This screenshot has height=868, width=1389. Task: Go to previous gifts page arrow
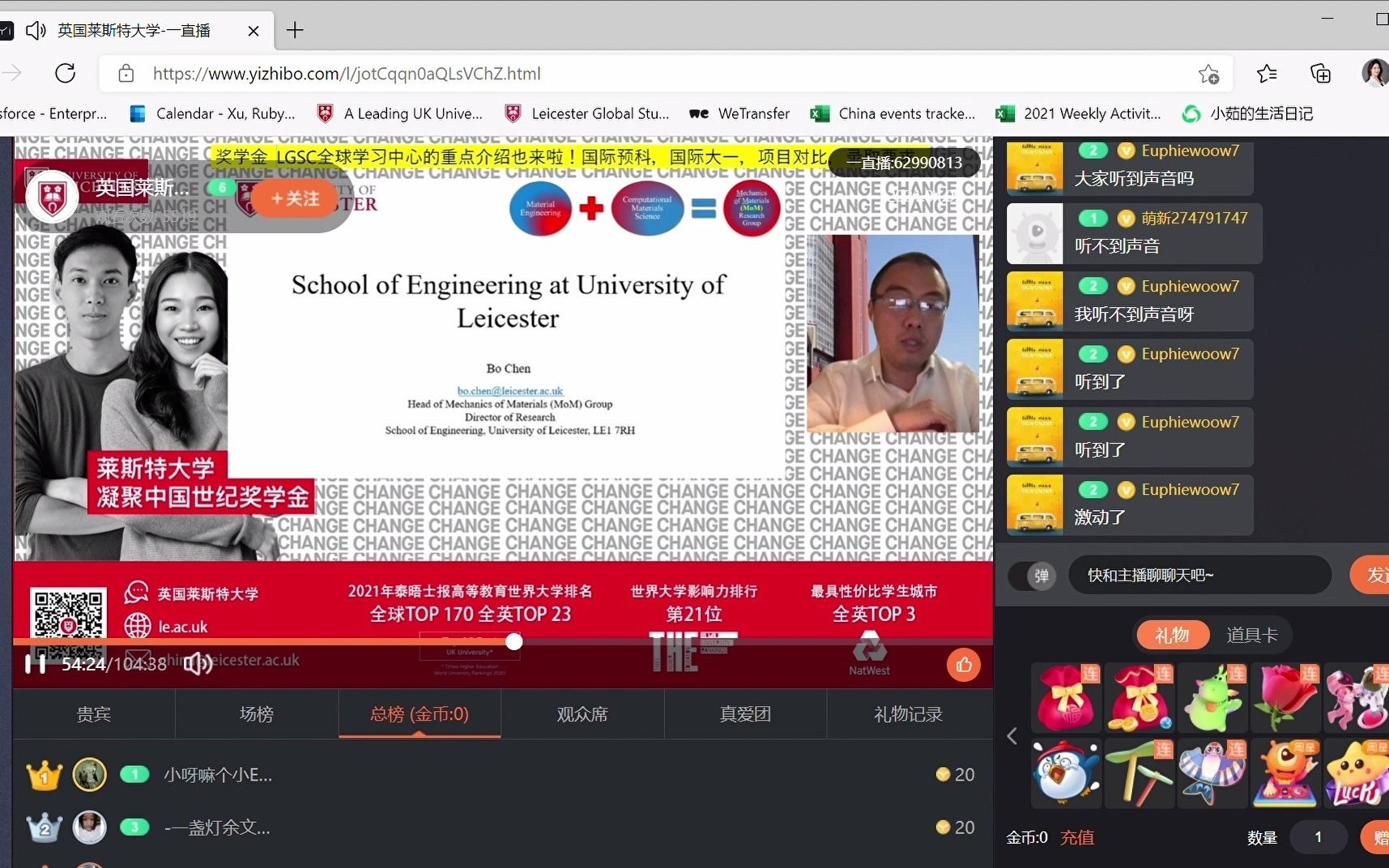coord(1012,736)
